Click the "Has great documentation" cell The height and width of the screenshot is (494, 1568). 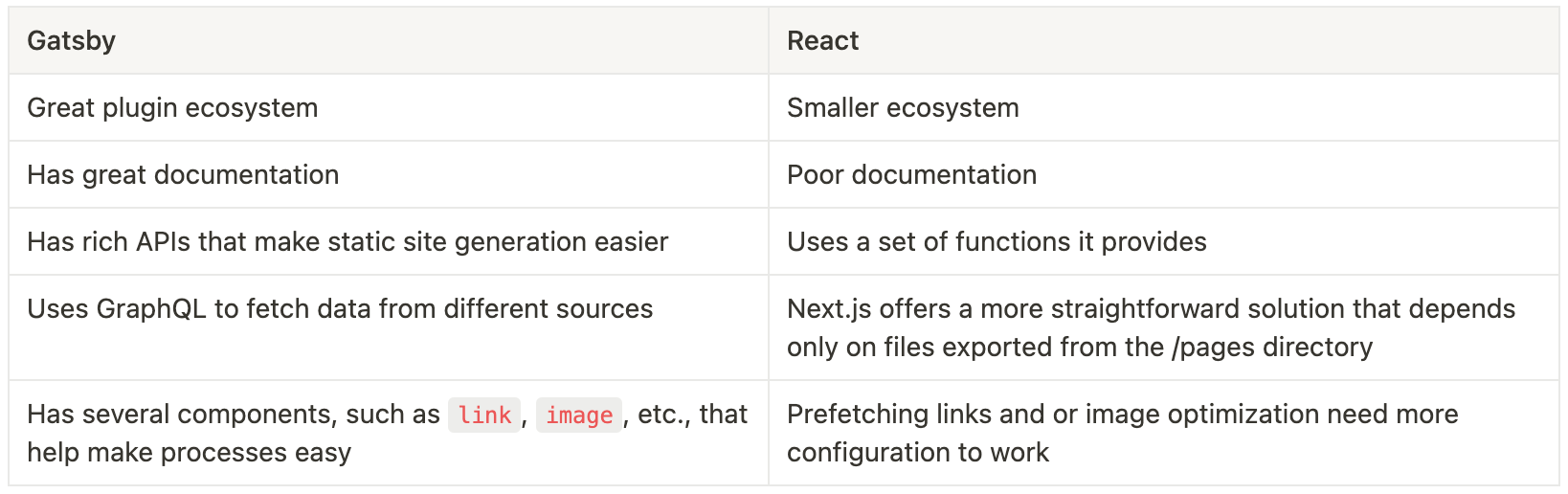coord(389,175)
